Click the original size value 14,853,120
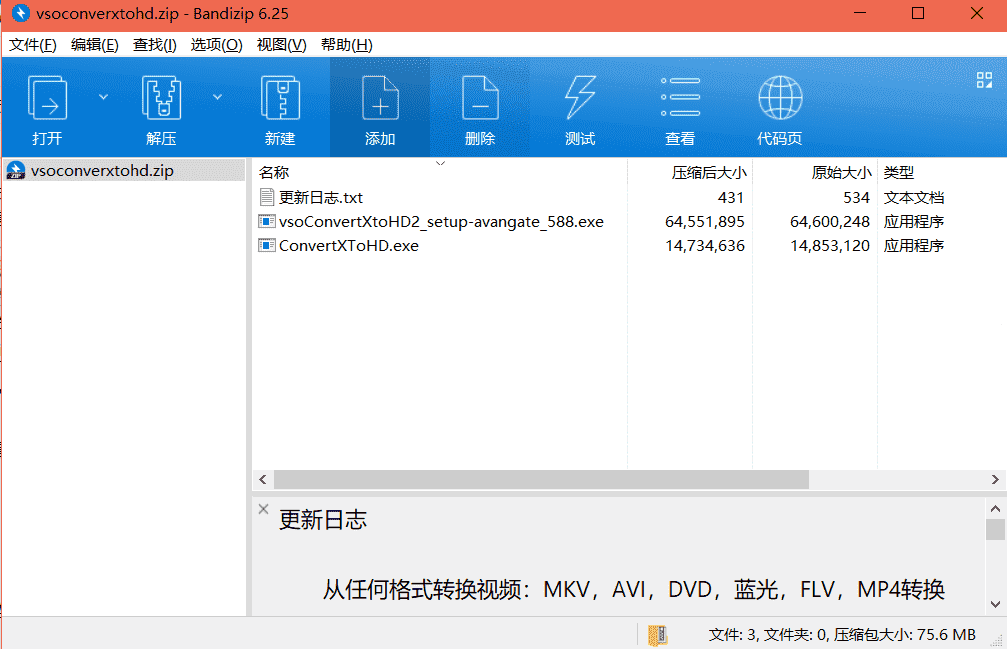The width and height of the screenshot is (1007, 649). [830, 246]
